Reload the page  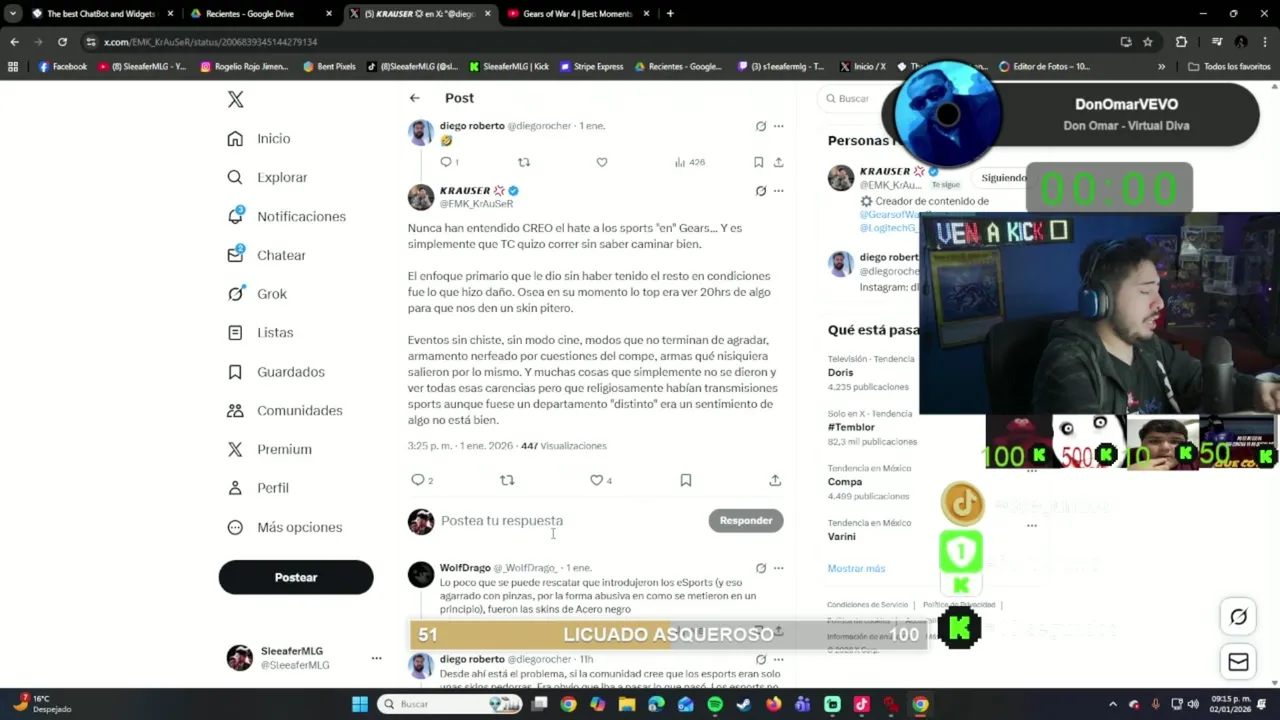(62, 42)
